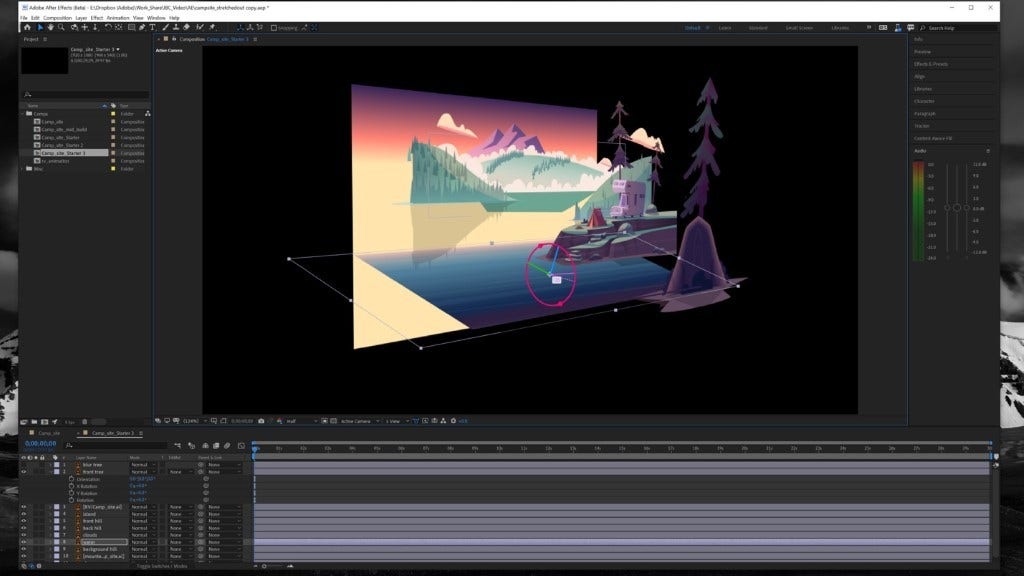Click the center audio level slider knob
Image resolution: width=1024 pixels, height=576 pixels.
pos(957,207)
